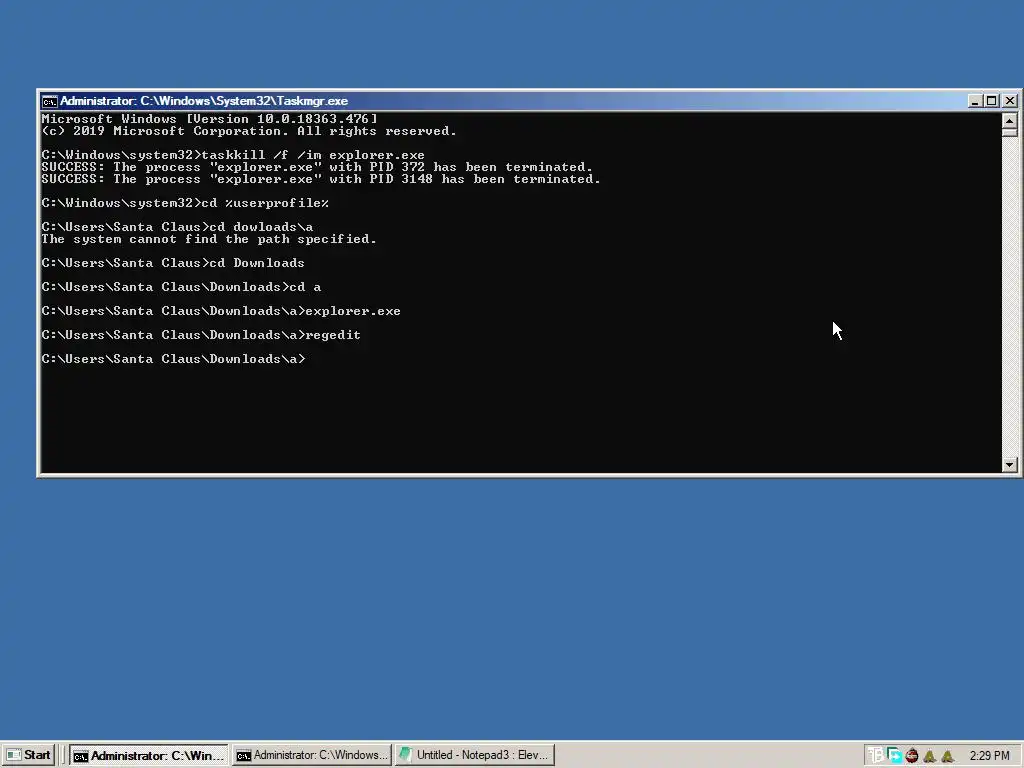
Task: Click the Notepad3 icon on the taskbar button
Action: click(406, 754)
